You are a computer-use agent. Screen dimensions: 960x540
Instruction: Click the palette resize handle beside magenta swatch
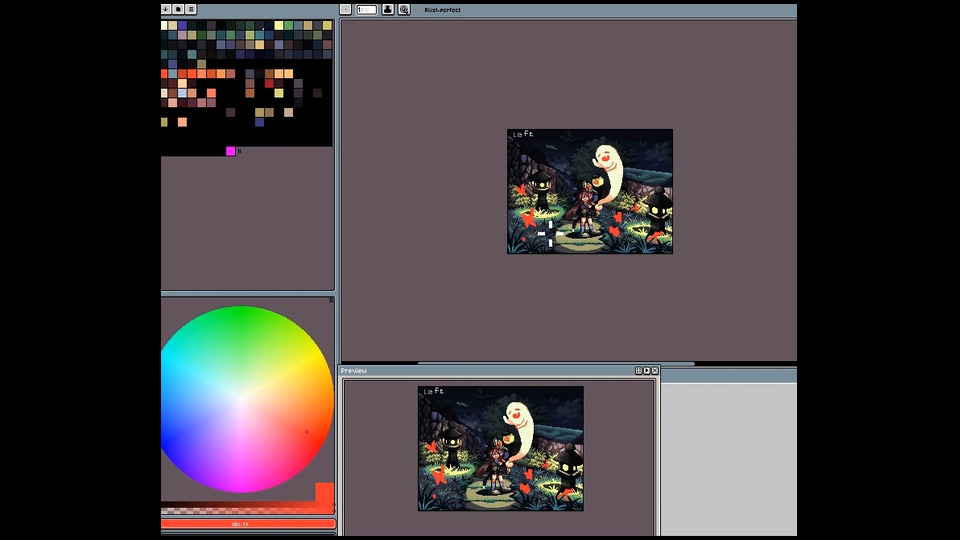click(x=239, y=151)
